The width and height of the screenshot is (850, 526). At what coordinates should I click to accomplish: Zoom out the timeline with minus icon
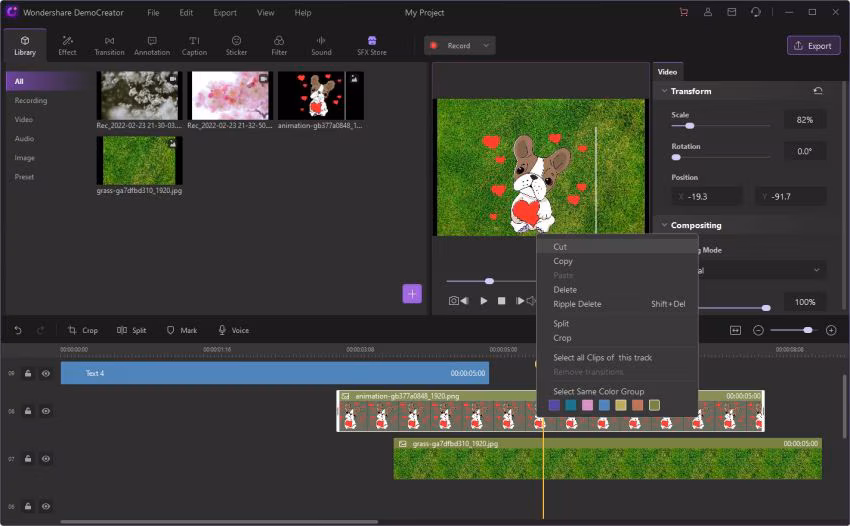coord(758,330)
